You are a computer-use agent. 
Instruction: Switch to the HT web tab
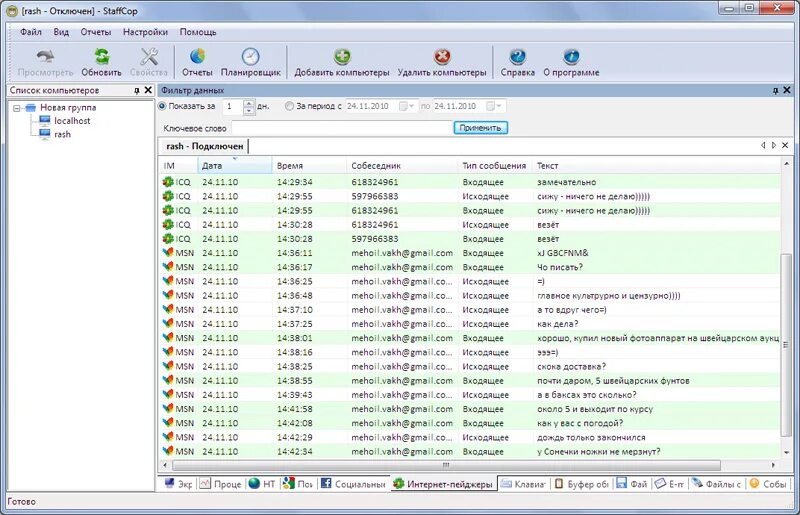262,484
